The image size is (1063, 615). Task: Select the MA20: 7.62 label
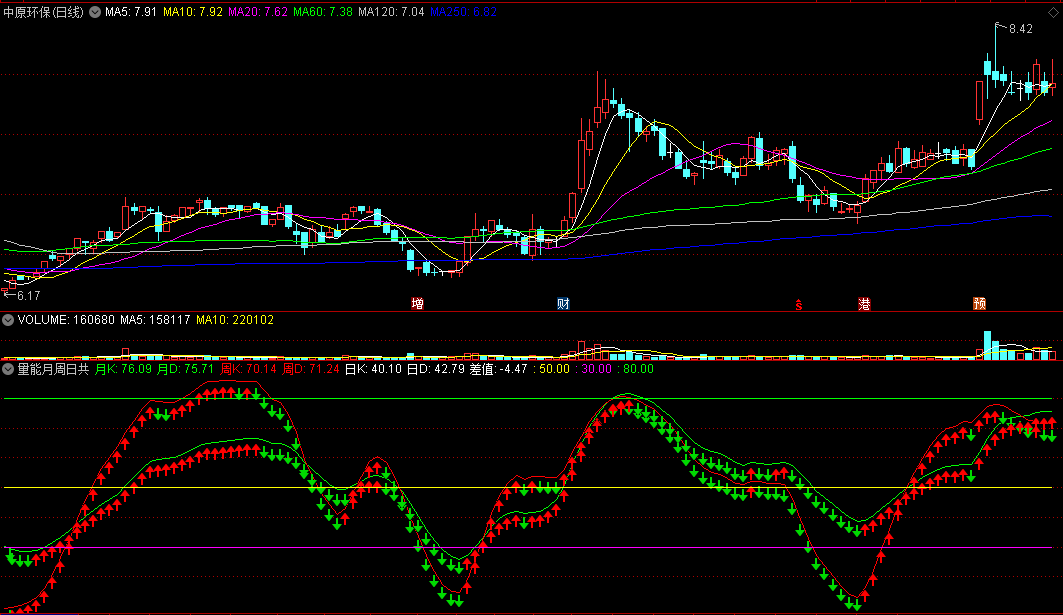(x=258, y=12)
